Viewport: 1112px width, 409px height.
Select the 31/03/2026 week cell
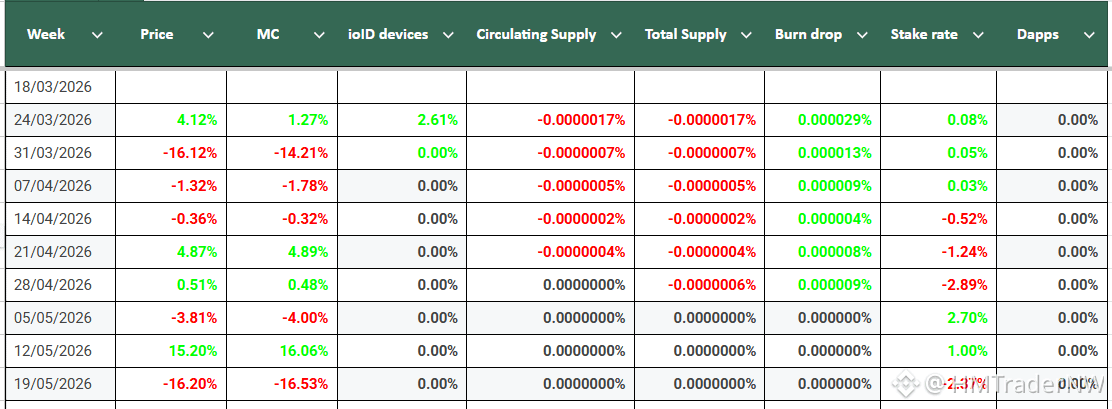click(60, 153)
